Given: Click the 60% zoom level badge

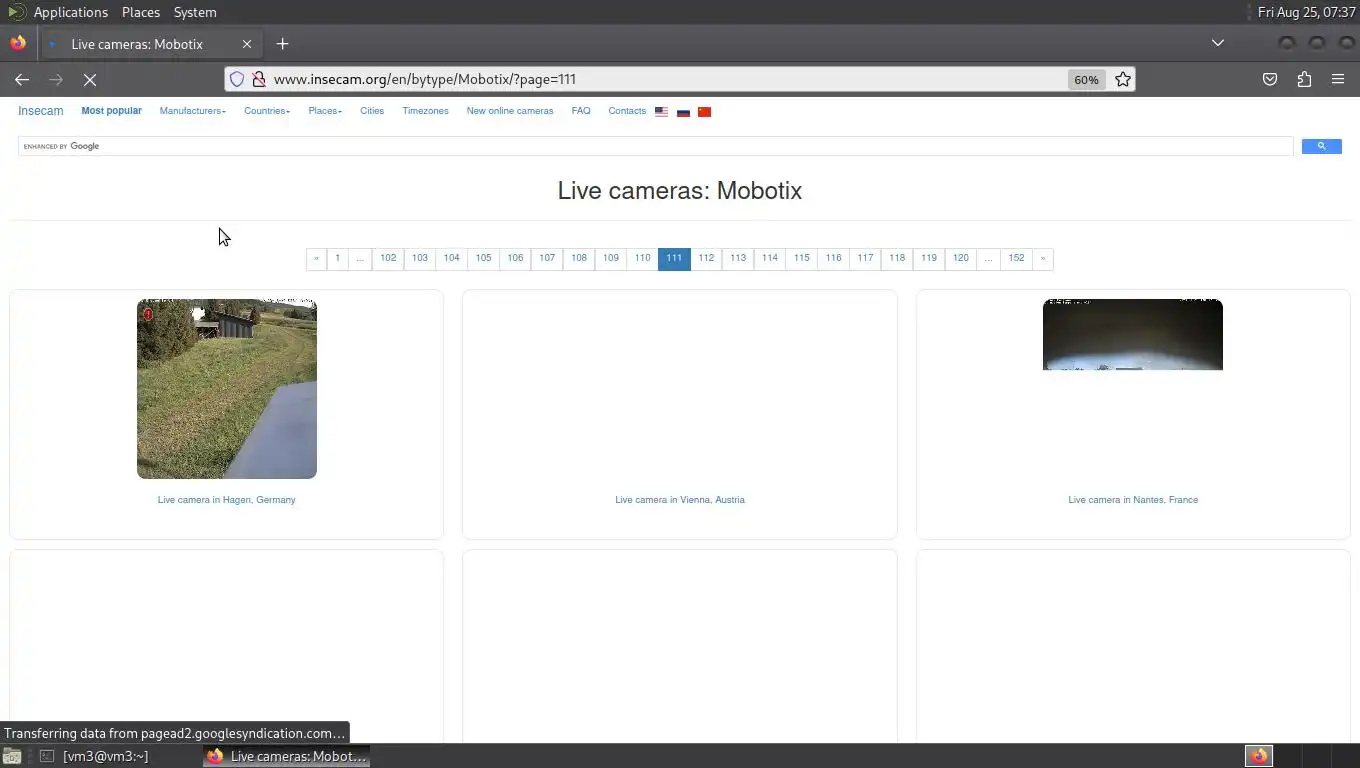Looking at the screenshot, I should pyautogui.click(x=1086, y=79).
